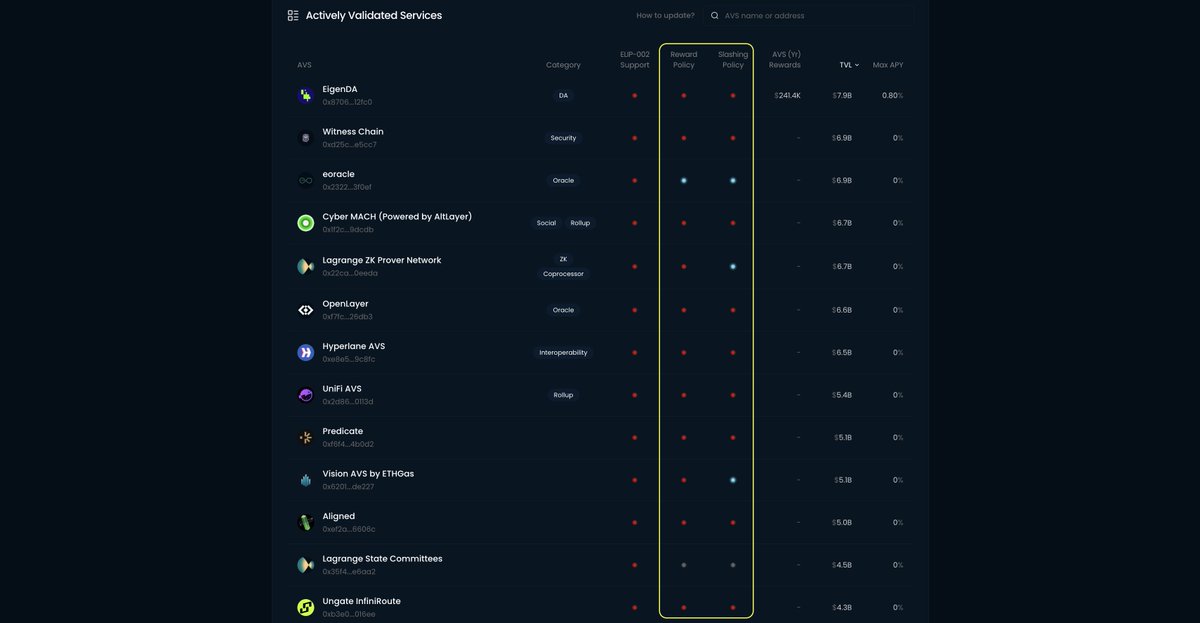Click the AVS (1Y) Rewards column header
Viewport: 1200px width, 623px height.
click(786, 60)
